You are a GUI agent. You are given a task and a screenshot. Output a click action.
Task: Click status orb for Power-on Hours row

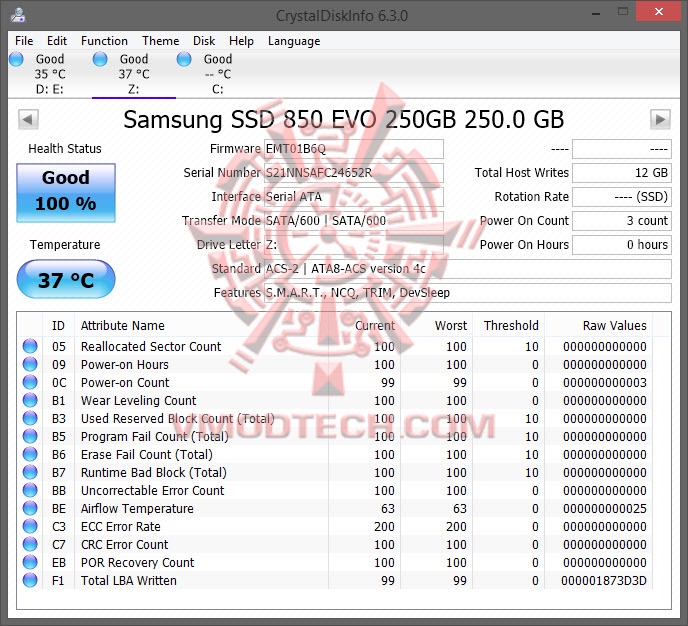(30, 364)
